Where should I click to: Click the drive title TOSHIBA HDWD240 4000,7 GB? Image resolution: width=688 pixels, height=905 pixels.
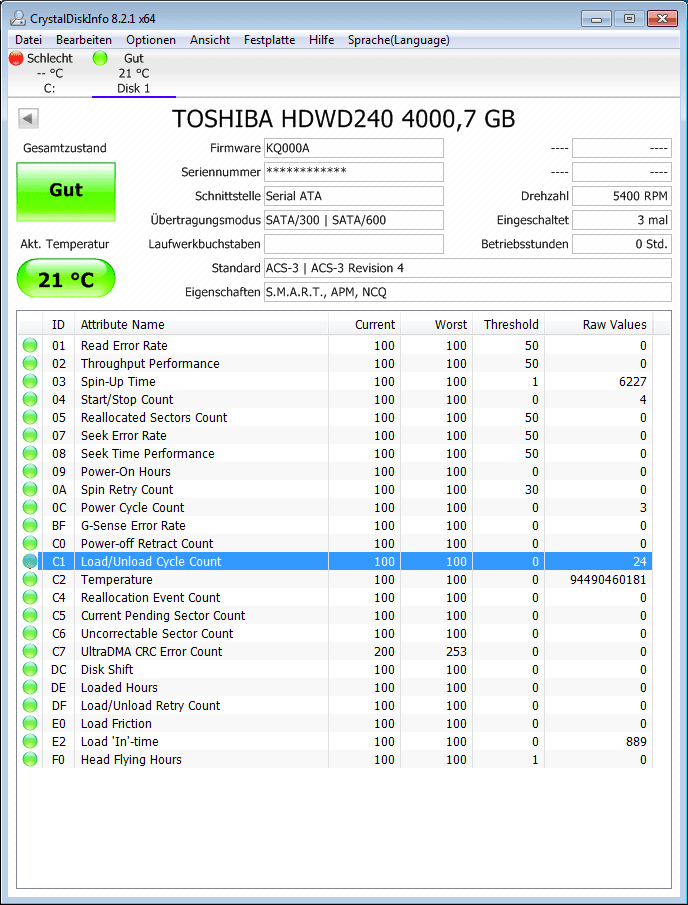344,119
